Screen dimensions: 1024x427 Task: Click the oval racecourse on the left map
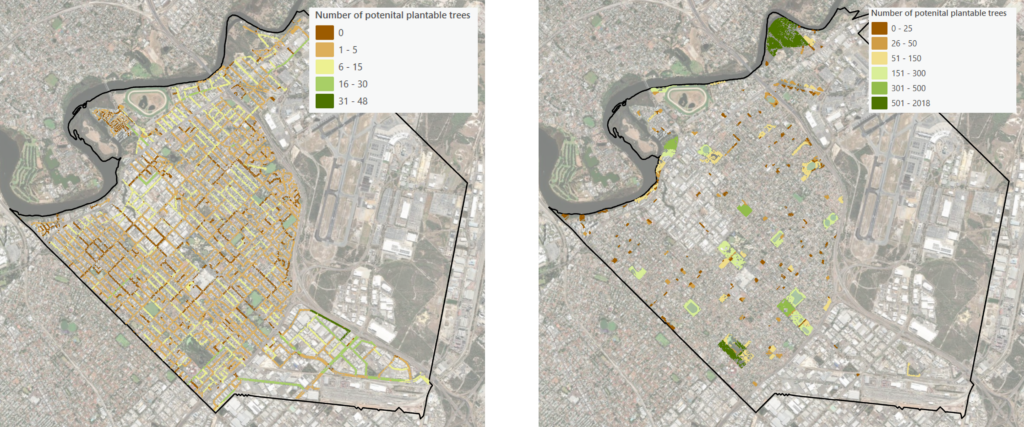(148, 101)
